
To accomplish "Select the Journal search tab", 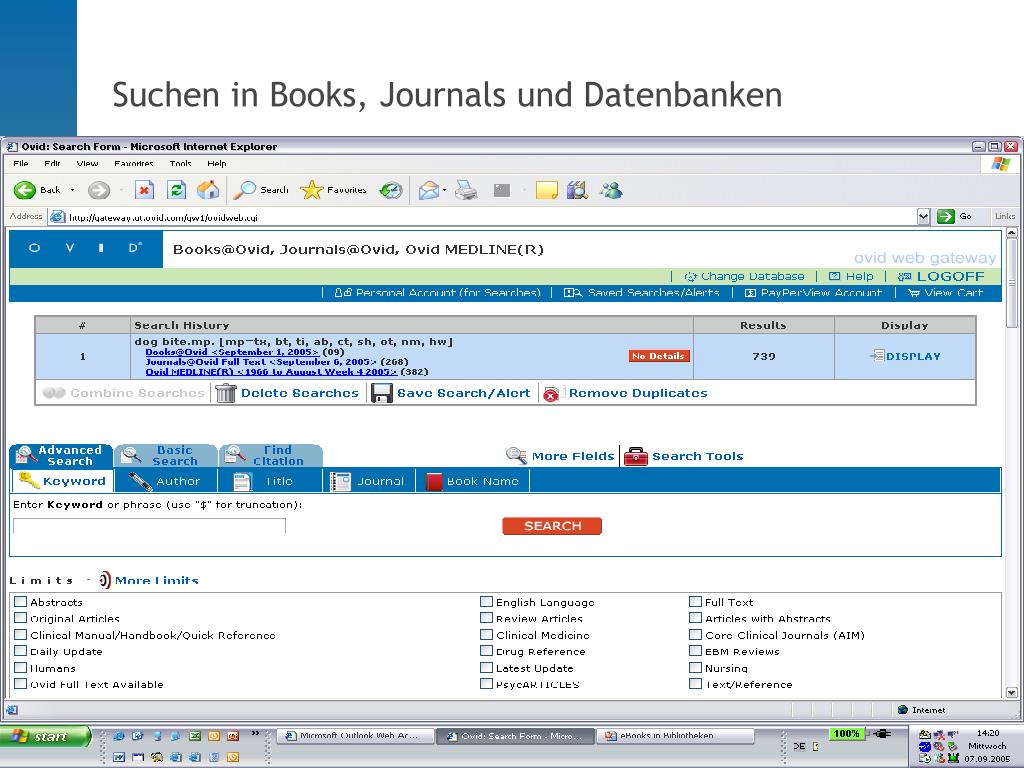I will (369, 481).
